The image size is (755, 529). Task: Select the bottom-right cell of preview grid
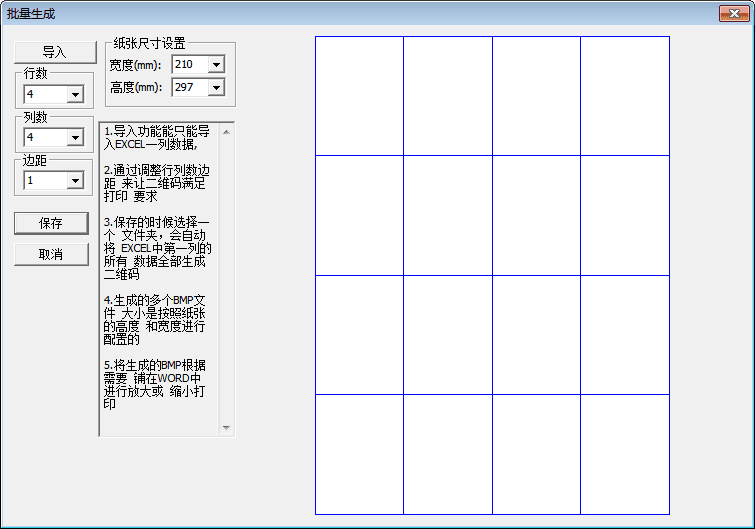coord(625,454)
